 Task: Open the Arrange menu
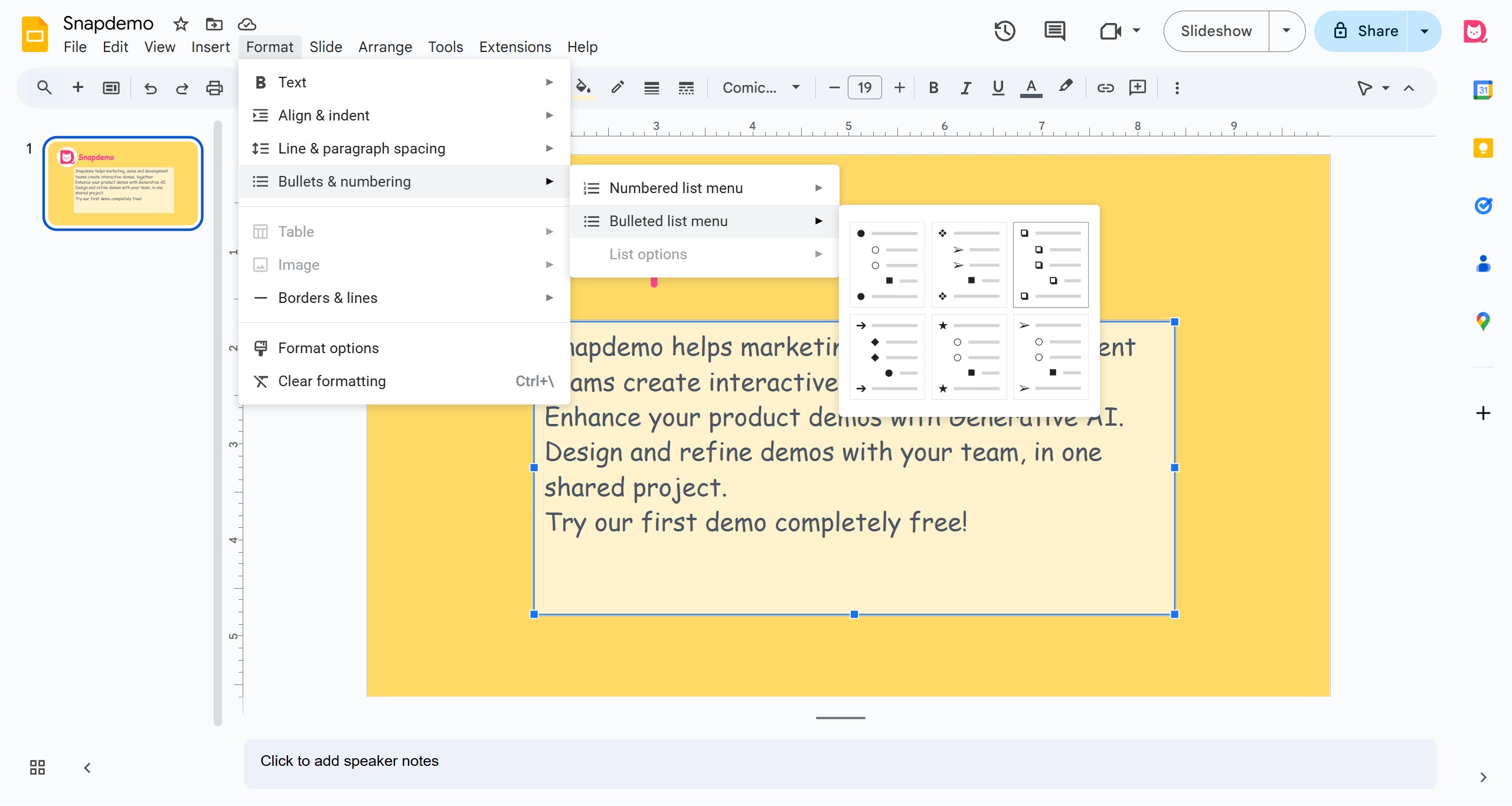click(385, 47)
